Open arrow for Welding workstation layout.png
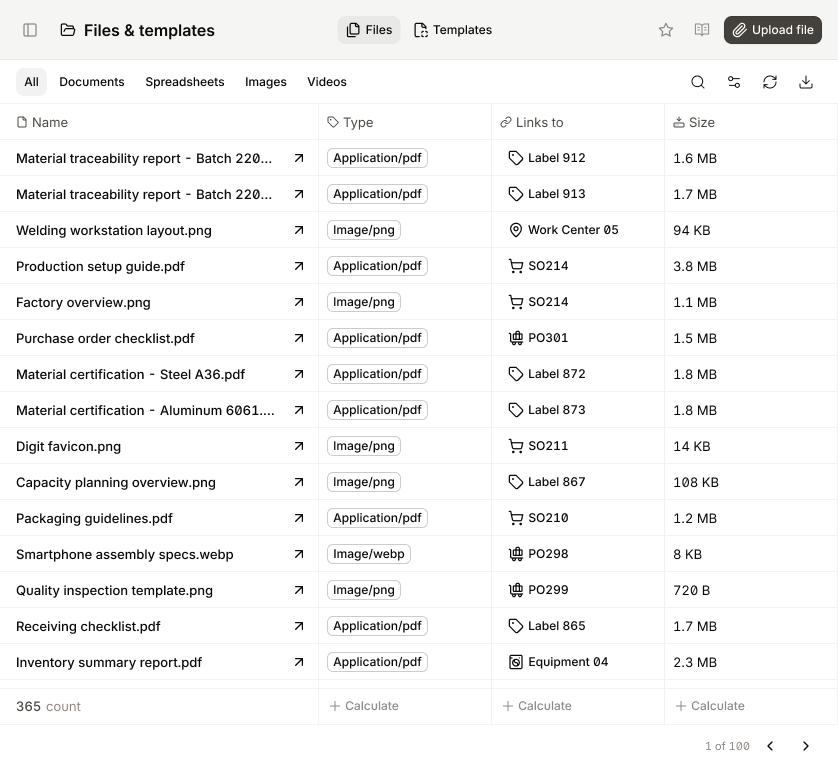This screenshot has height=768, width=838. 299,230
